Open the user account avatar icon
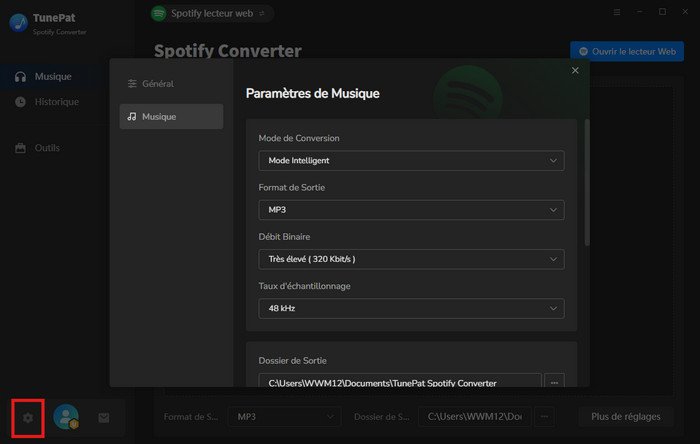The width and height of the screenshot is (700, 444). click(x=66, y=417)
